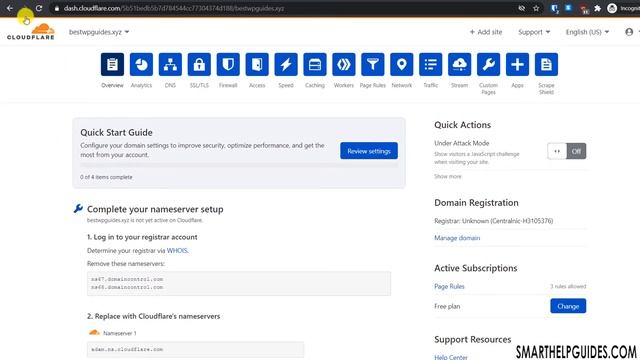This screenshot has width=640, height=360.
Task: Bookmark this page with star icon
Action: (x=536, y=8)
